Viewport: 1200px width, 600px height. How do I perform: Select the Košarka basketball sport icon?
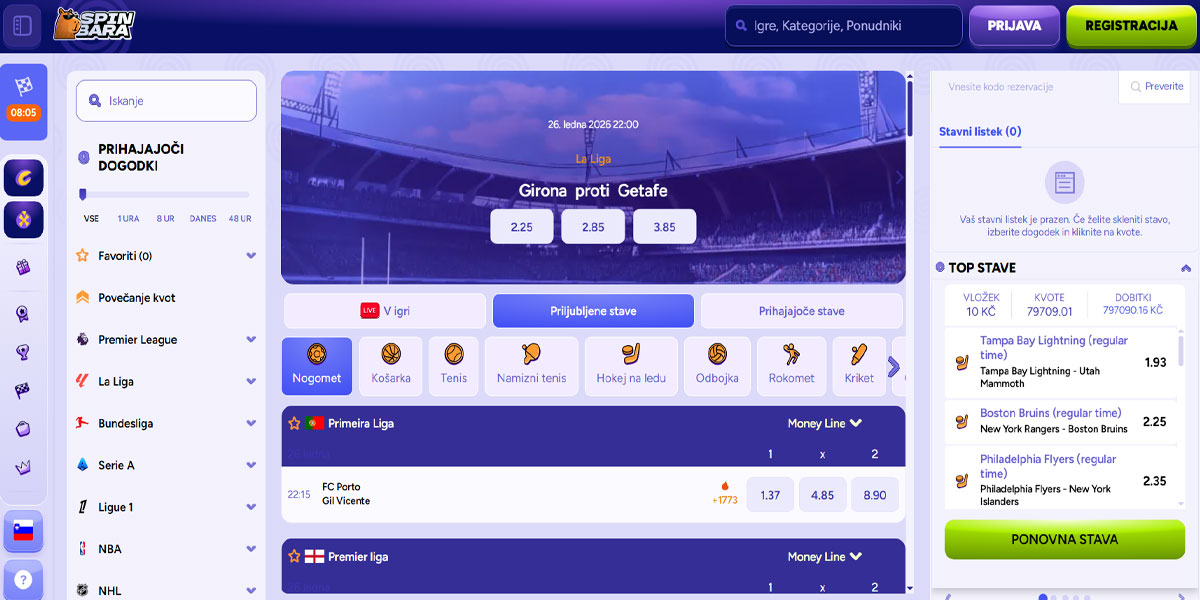coord(391,366)
